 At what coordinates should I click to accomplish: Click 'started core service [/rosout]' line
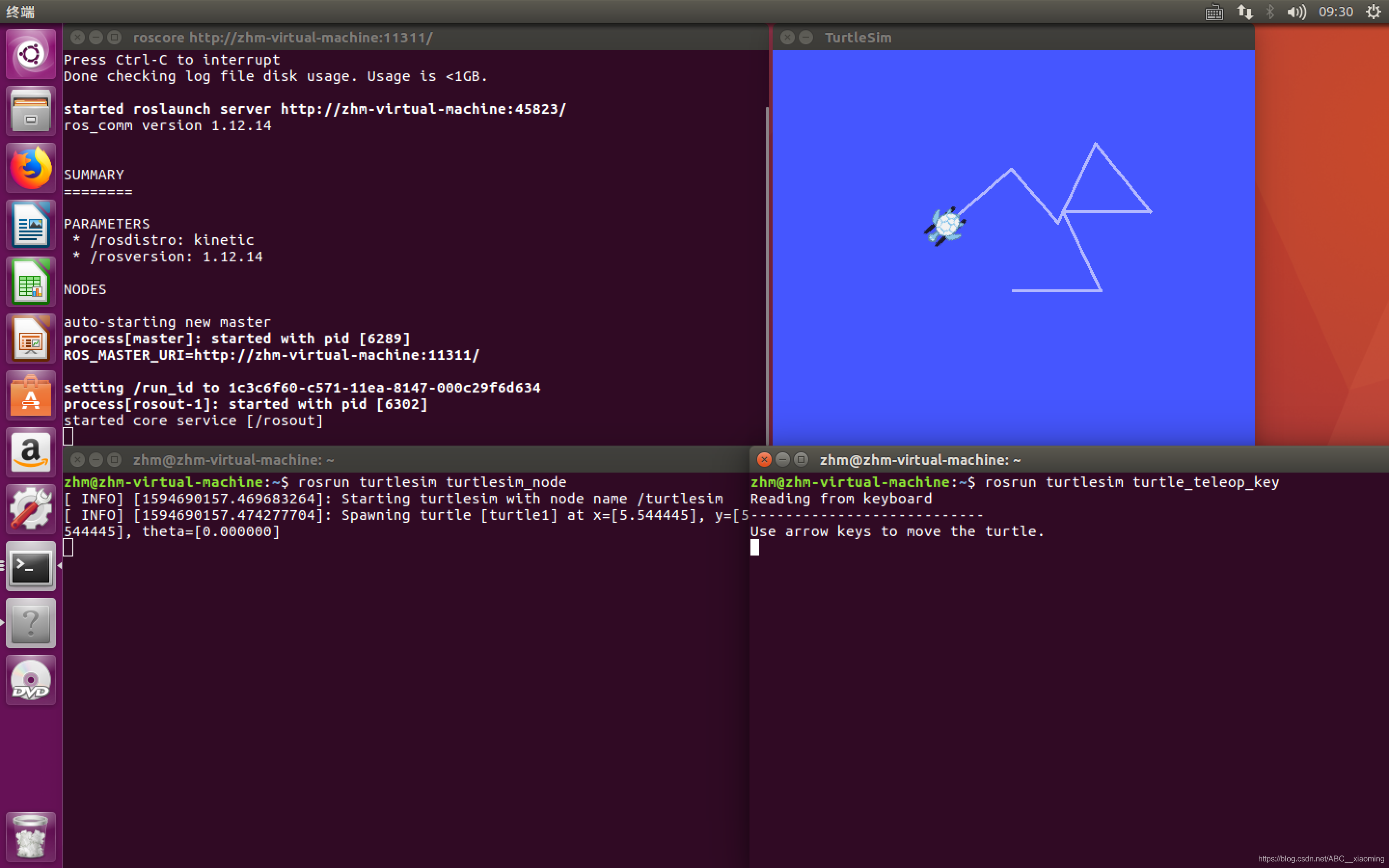pyautogui.click(x=193, y=421)
